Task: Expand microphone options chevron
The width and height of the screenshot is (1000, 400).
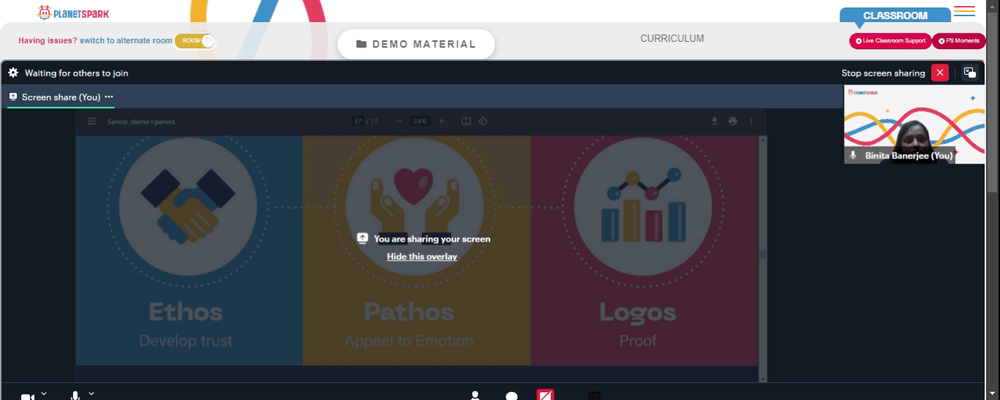Action: [x=91, y=394]
